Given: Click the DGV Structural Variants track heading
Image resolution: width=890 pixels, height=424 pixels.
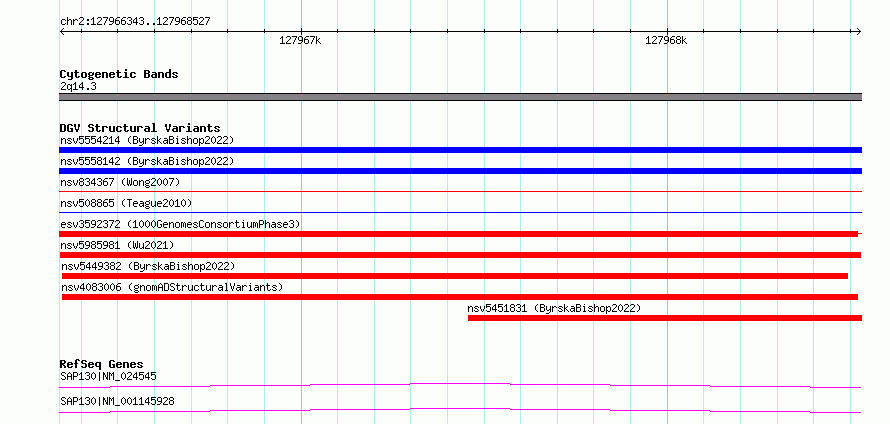Looking at the screenshot, I should pos(140,128).
